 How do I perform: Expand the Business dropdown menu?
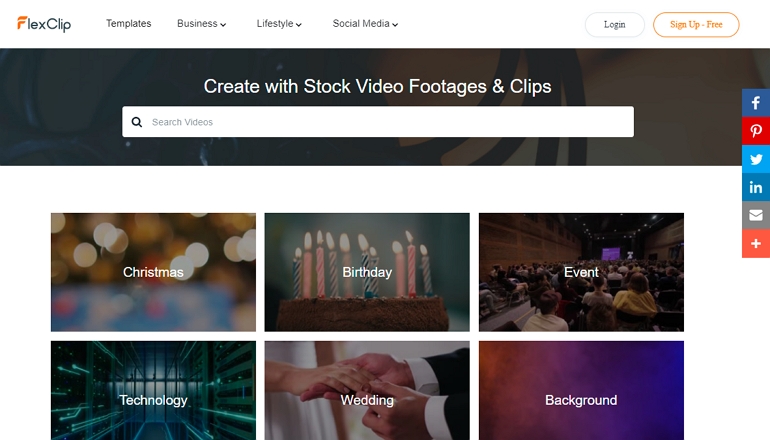click(201, 24)
